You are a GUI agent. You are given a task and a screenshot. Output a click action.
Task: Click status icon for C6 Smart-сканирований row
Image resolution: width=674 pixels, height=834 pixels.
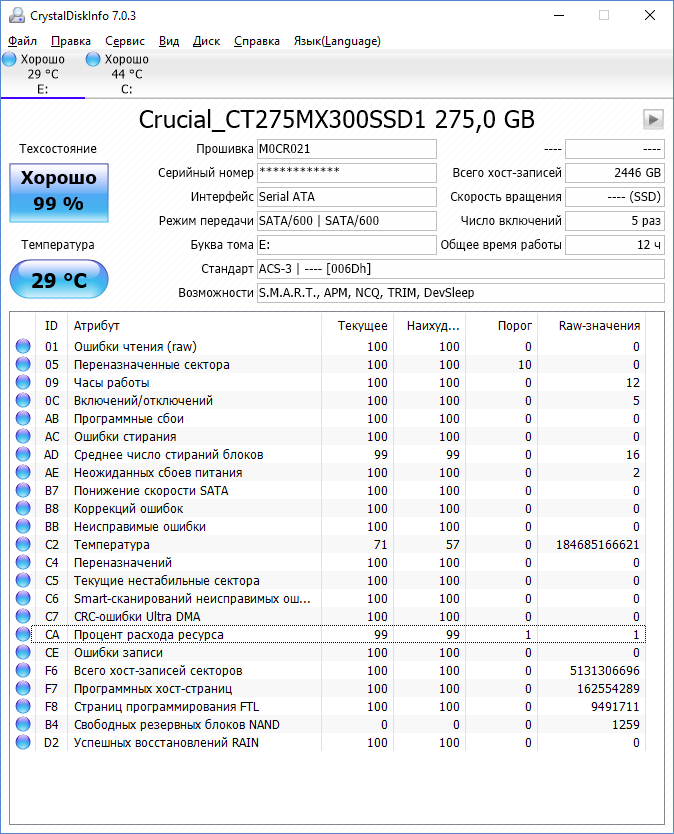pos(23,598)
